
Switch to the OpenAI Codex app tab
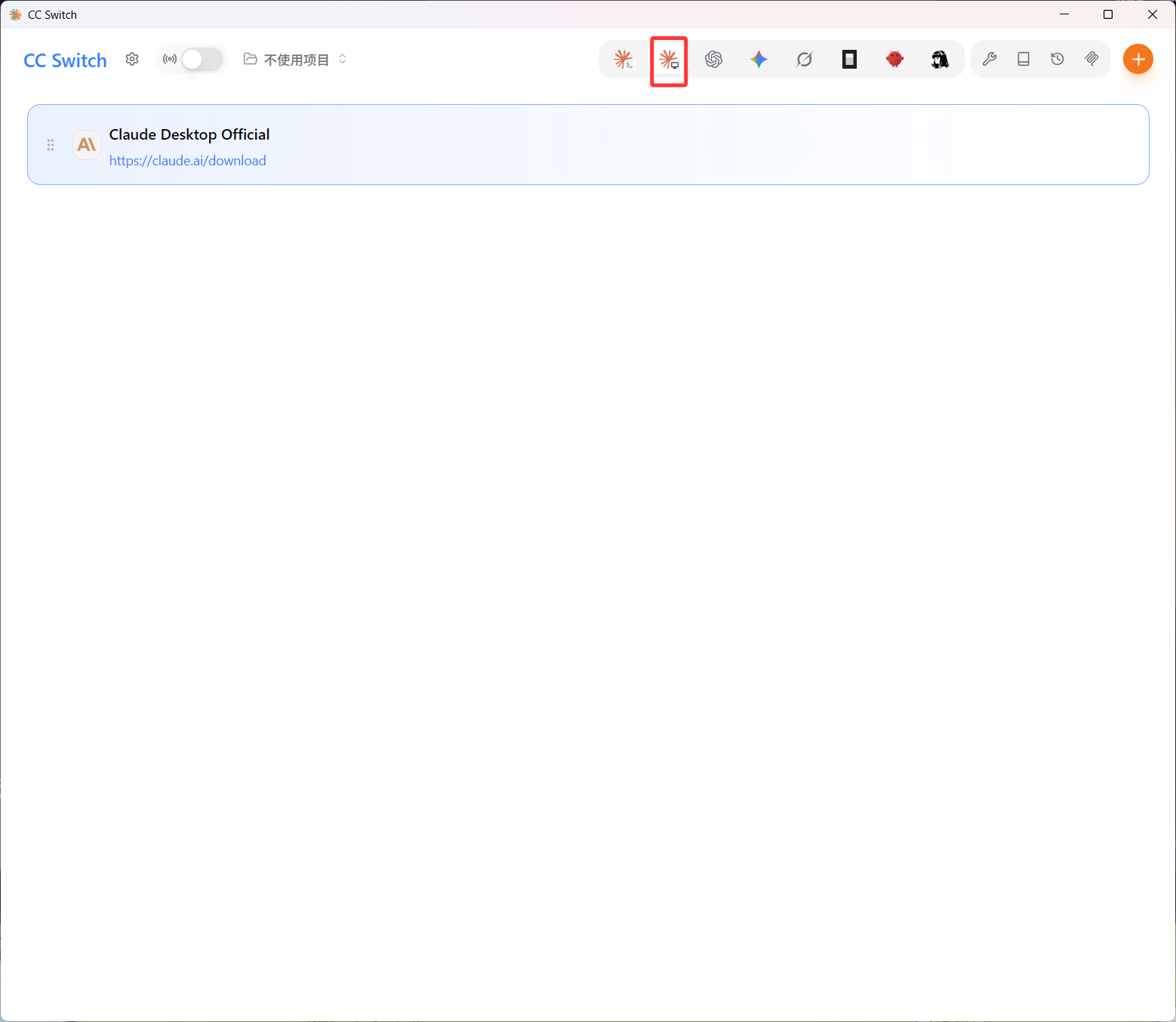[714, 59]
